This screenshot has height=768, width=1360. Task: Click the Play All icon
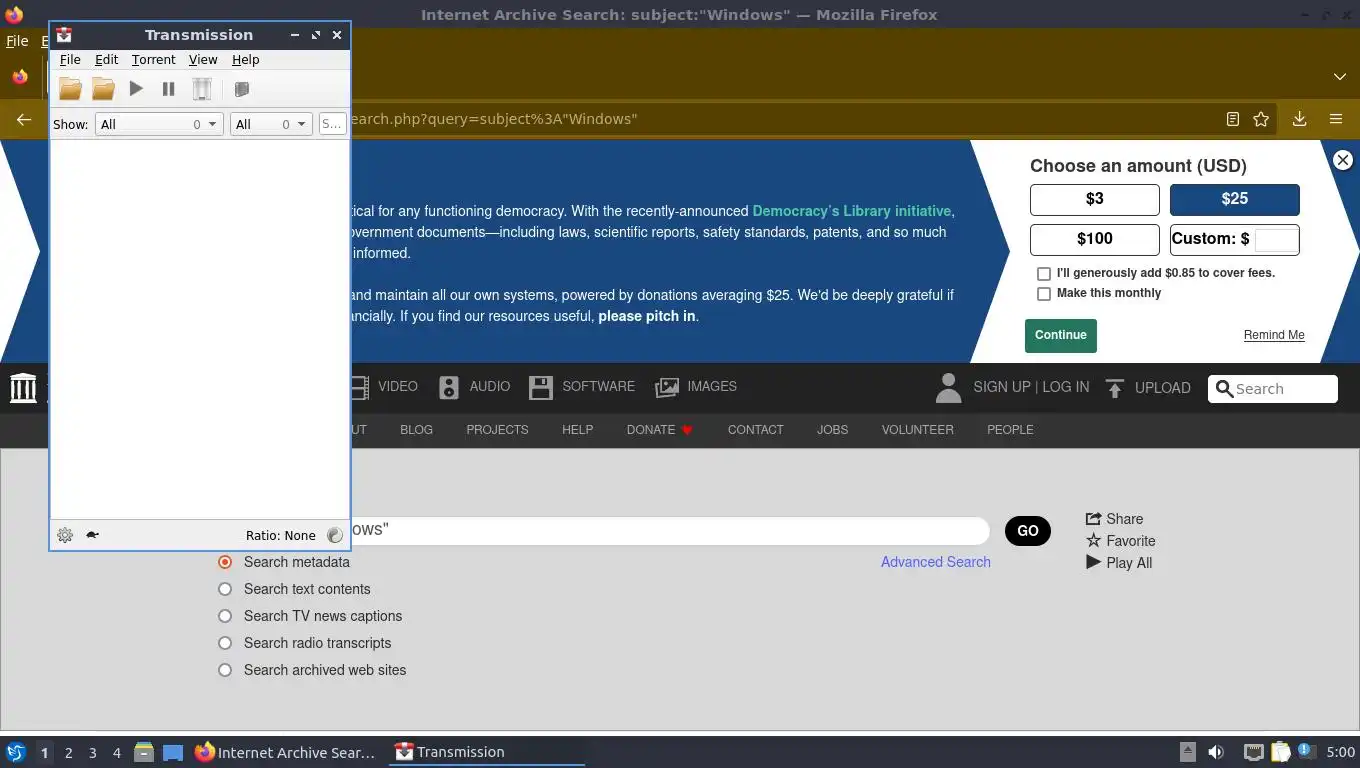tap(1093, 562)
